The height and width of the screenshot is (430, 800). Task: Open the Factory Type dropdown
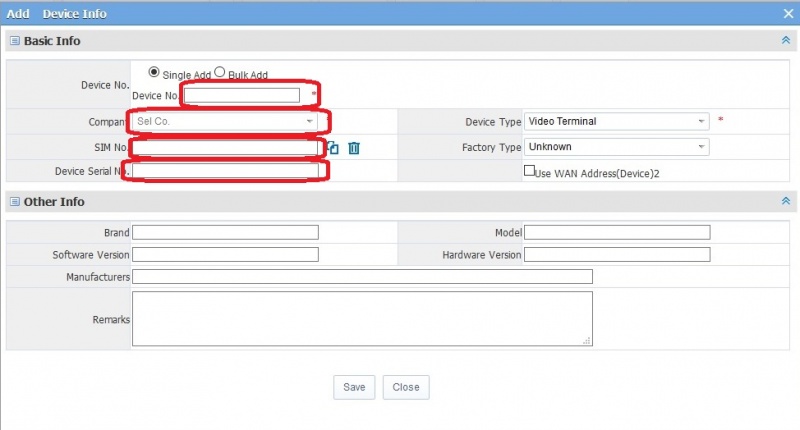click(x=701, y=147)
